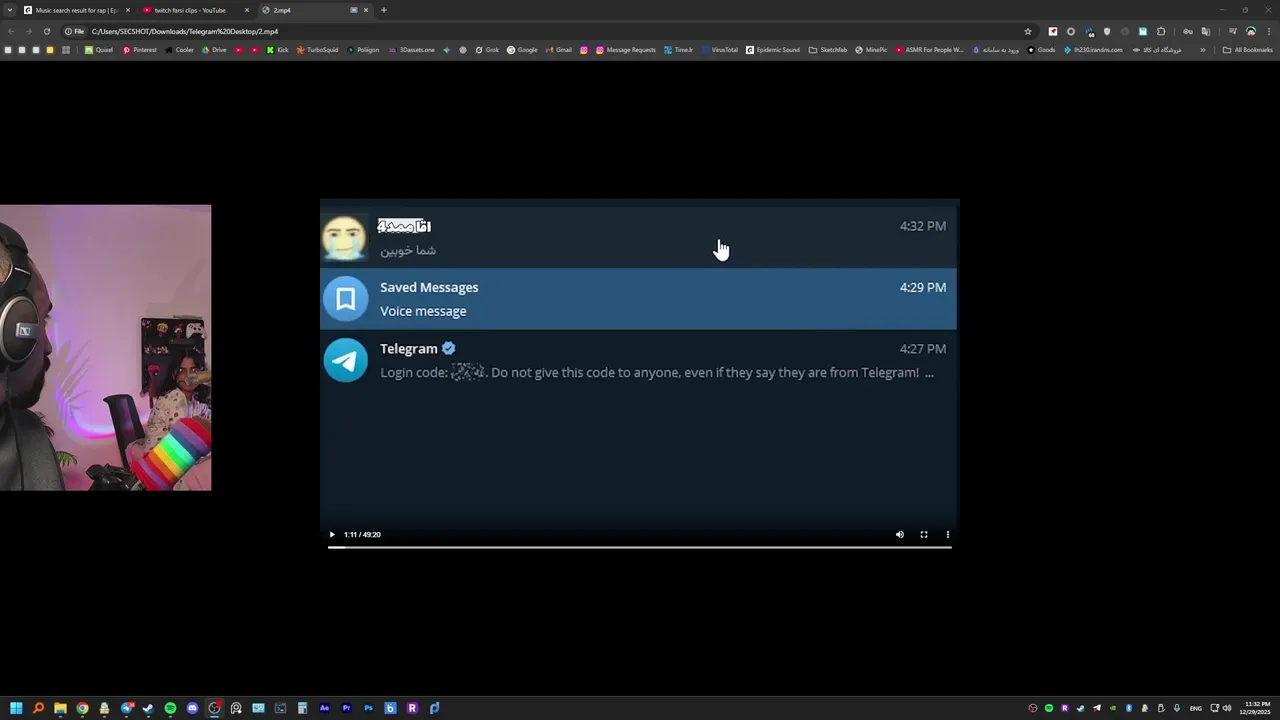Open ih230.irandns.com bookmark
The image size is (1280, 720).
click(1094, 49)
